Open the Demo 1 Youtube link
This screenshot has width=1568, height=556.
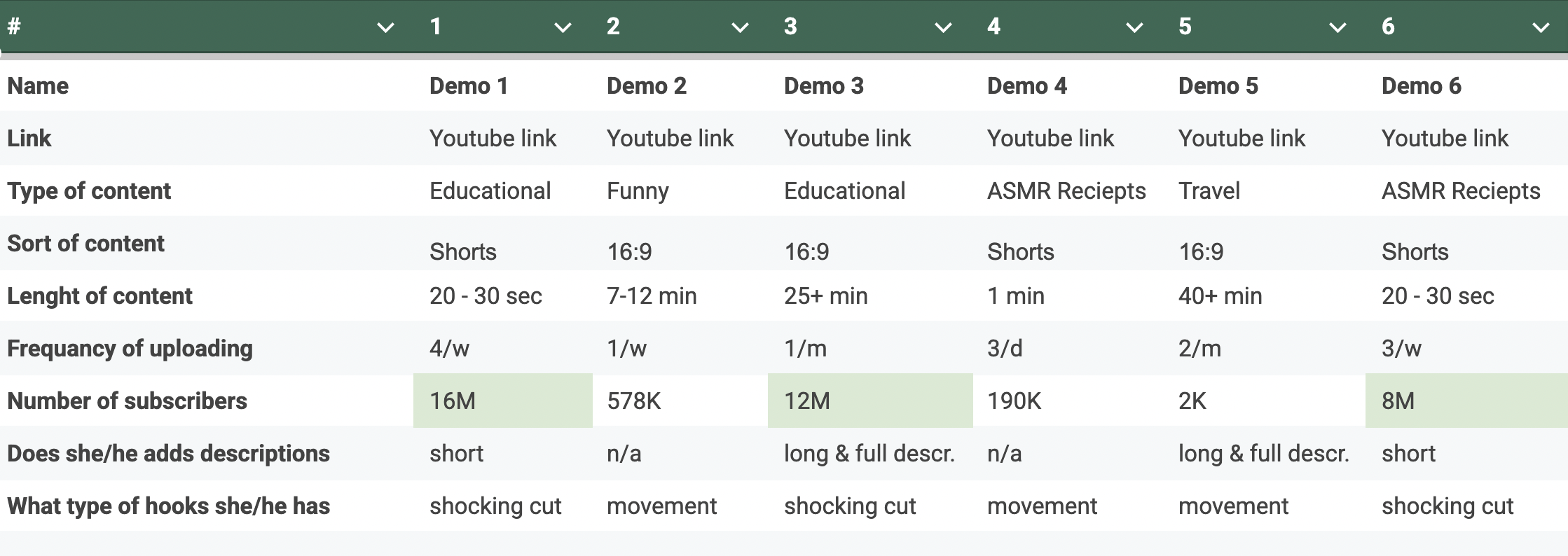coord(493,139)
